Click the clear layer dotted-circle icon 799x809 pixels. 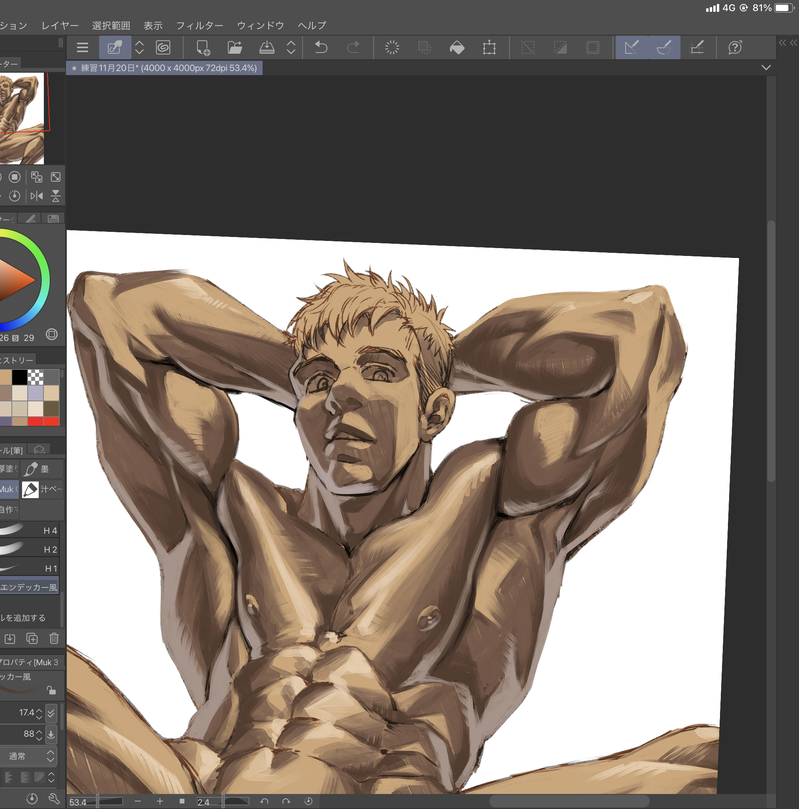pos(392,48)
